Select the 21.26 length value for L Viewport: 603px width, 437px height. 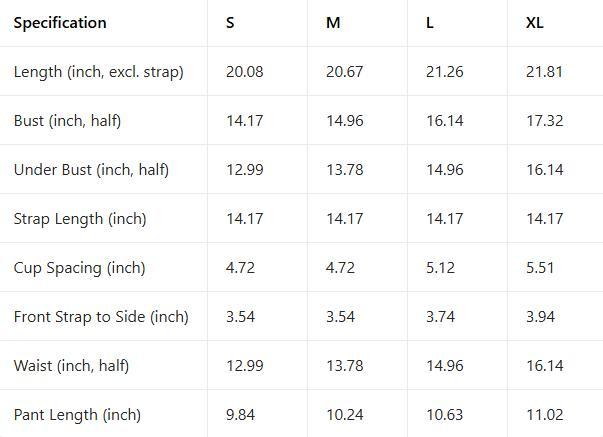point(445,72)
